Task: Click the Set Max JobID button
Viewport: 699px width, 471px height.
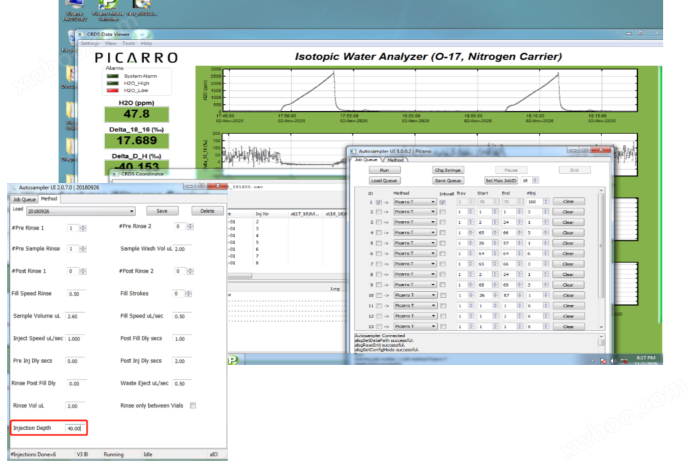Action: coord(501,180)
